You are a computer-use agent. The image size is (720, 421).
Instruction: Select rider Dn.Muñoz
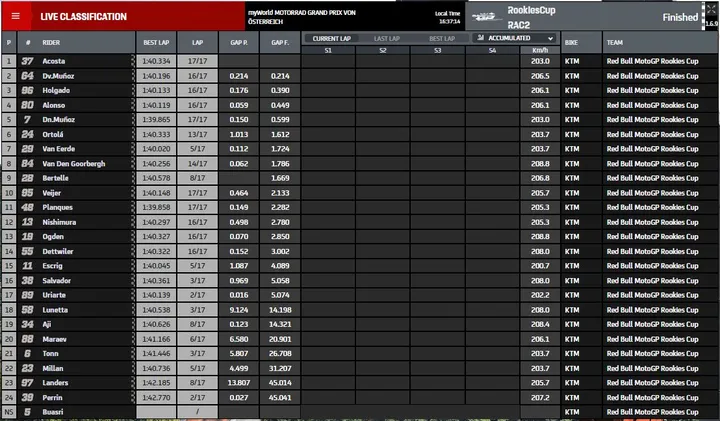coord(58,119)
